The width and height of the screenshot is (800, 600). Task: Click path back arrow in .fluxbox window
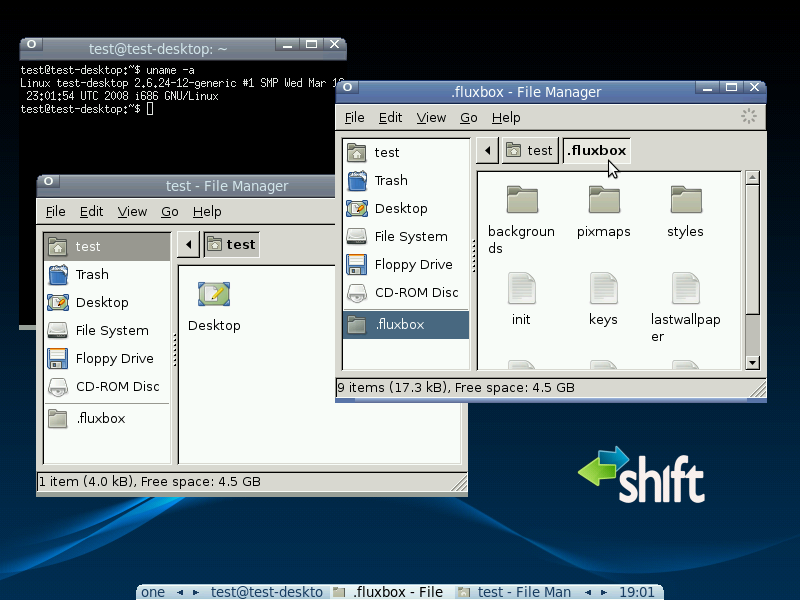tap(487, 151)
